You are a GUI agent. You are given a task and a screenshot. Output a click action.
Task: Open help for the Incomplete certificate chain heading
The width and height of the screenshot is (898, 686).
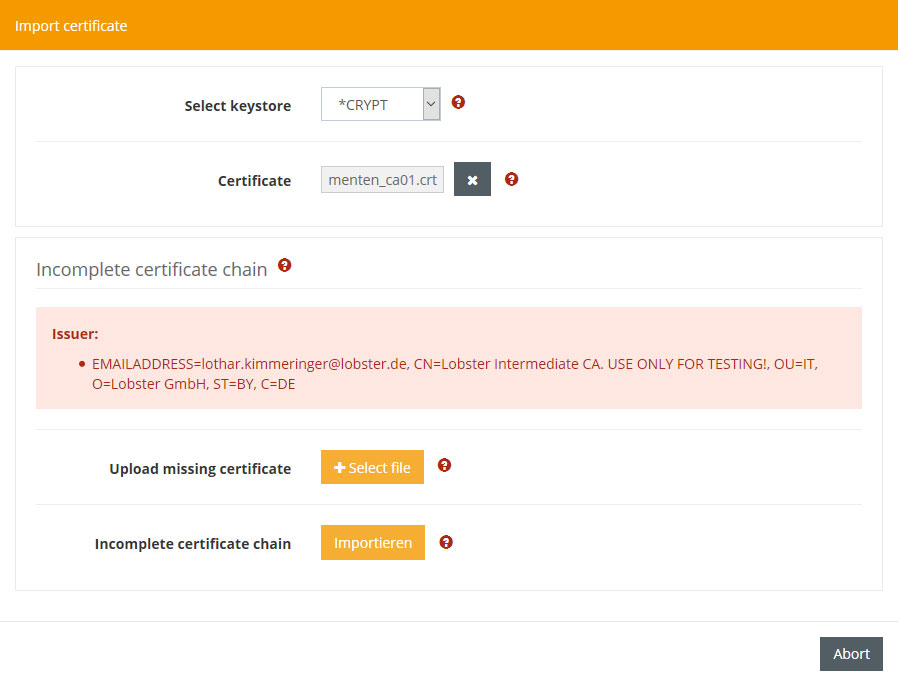284,265
